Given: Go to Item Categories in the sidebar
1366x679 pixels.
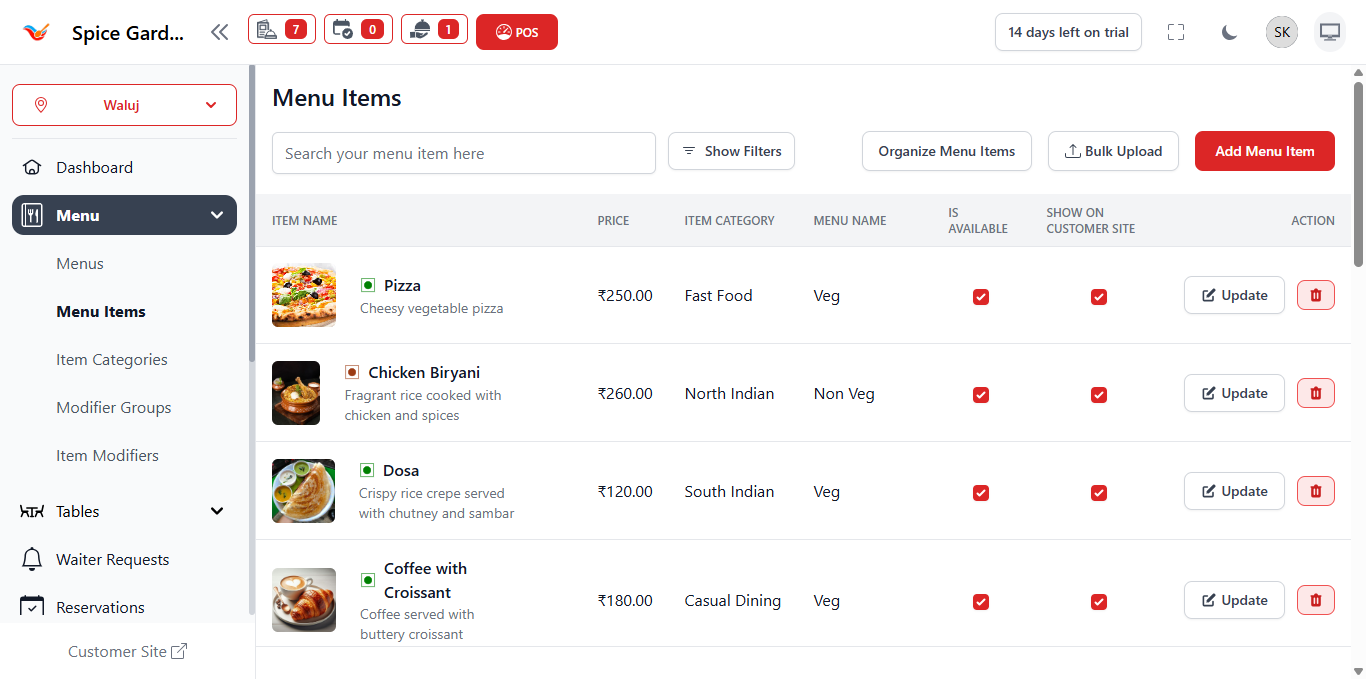Looking at the screenshot, I should [112, 359].
